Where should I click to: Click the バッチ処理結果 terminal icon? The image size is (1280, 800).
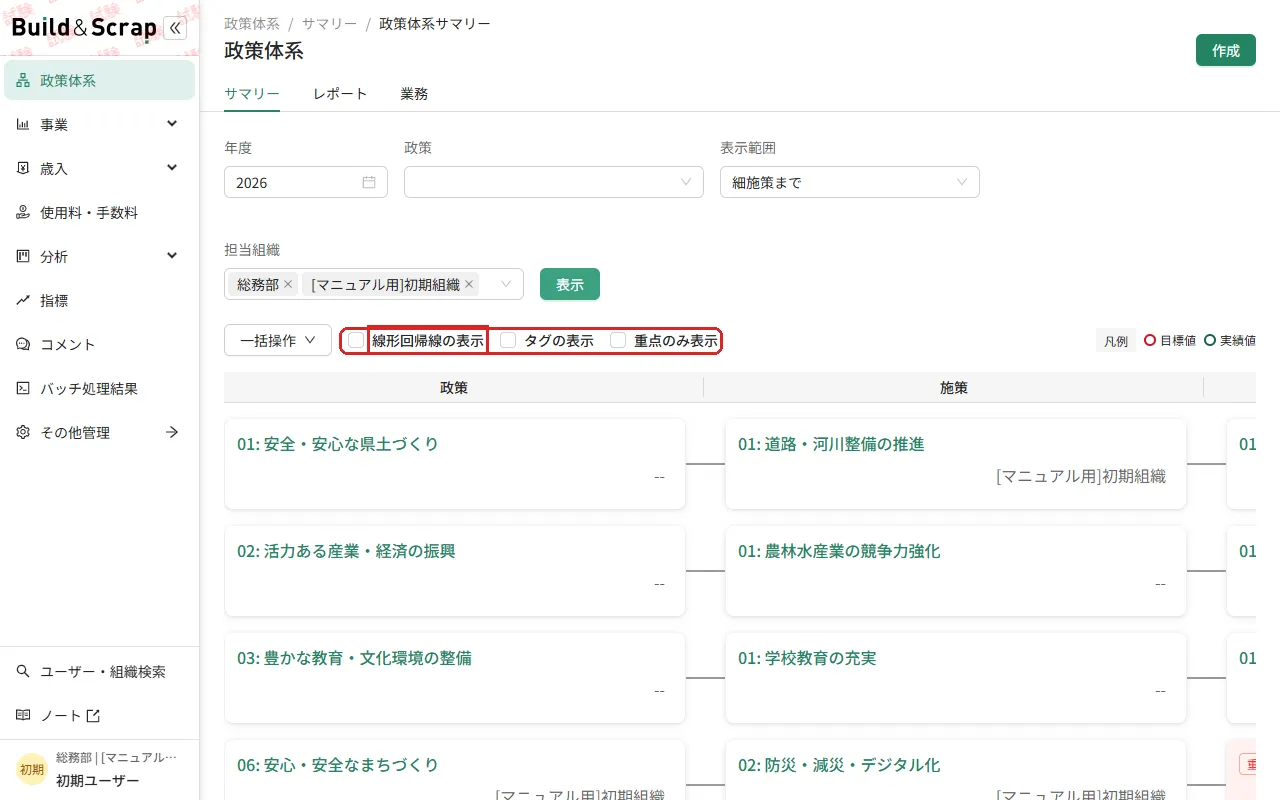(23, 389)
